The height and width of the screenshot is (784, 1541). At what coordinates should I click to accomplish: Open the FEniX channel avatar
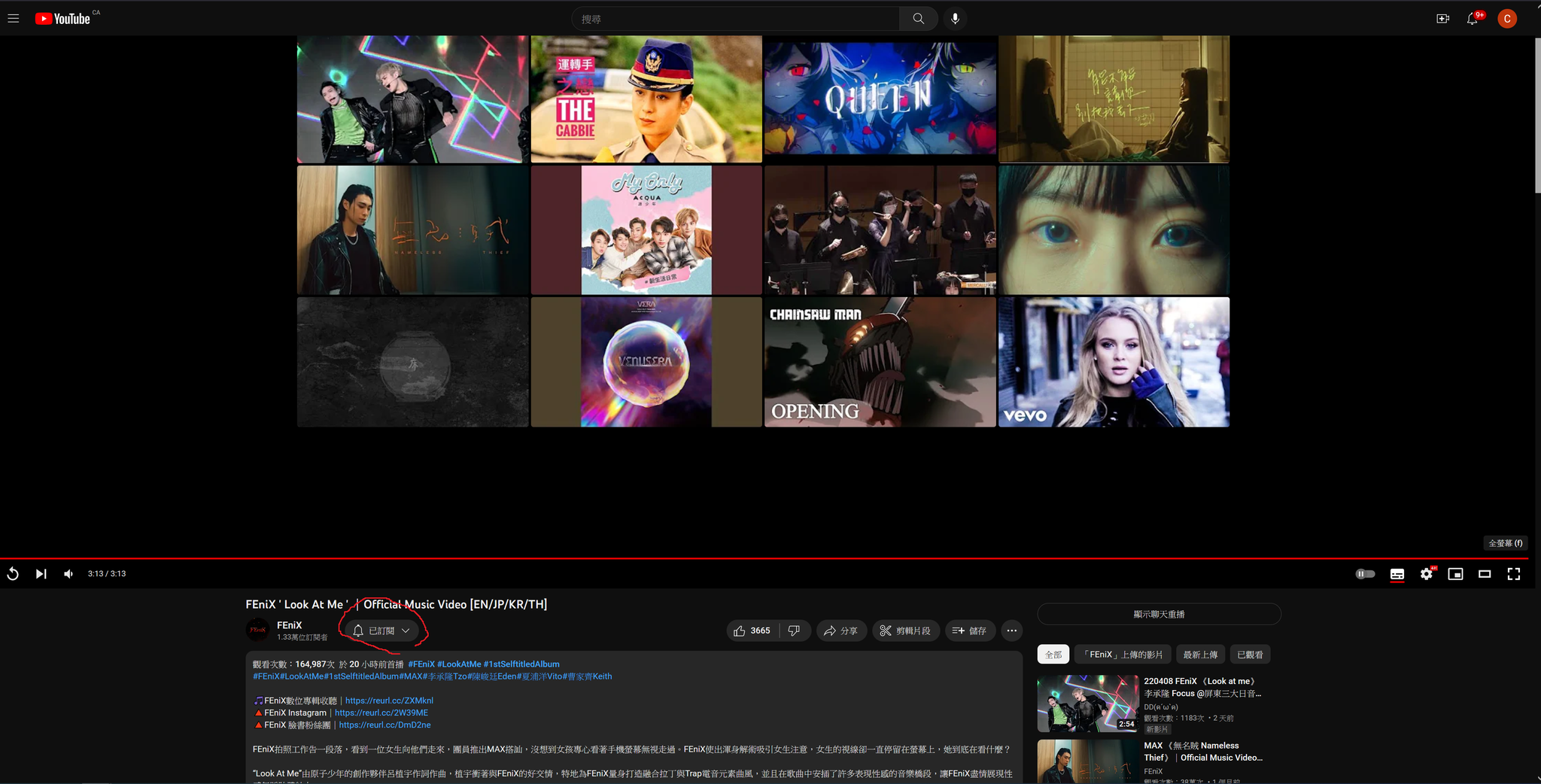258,630
